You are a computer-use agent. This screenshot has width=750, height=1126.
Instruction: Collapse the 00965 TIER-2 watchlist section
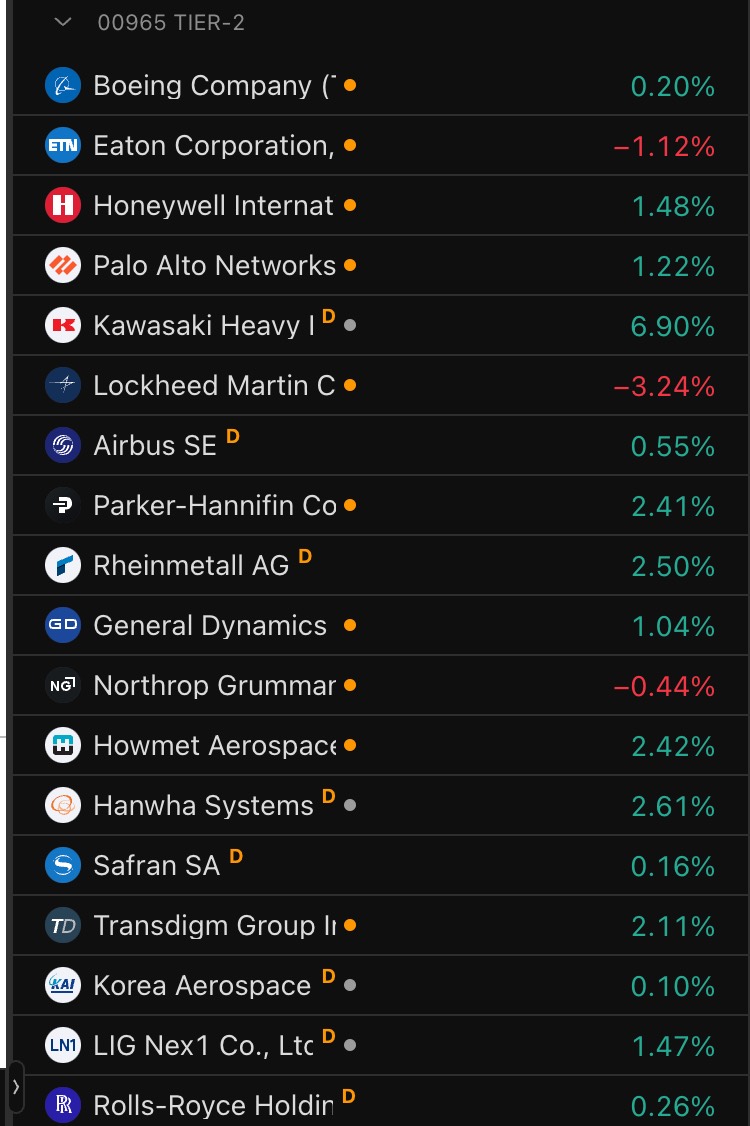64,22
